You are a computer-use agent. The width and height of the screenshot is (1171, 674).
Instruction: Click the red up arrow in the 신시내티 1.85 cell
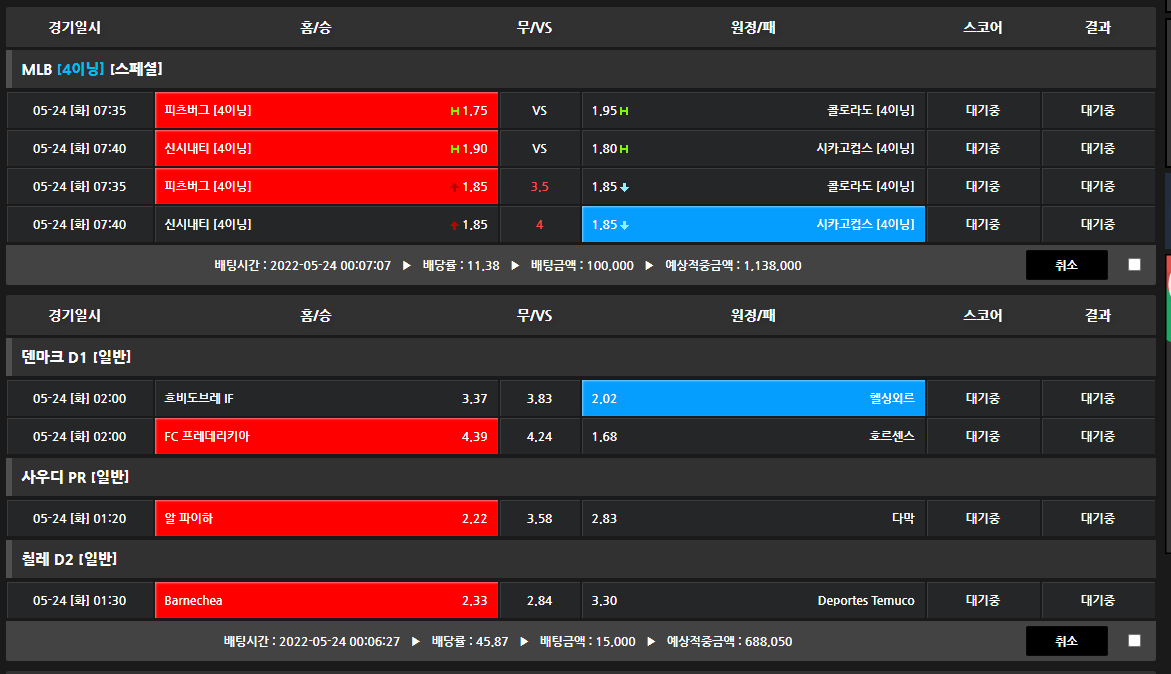point(454,225)
